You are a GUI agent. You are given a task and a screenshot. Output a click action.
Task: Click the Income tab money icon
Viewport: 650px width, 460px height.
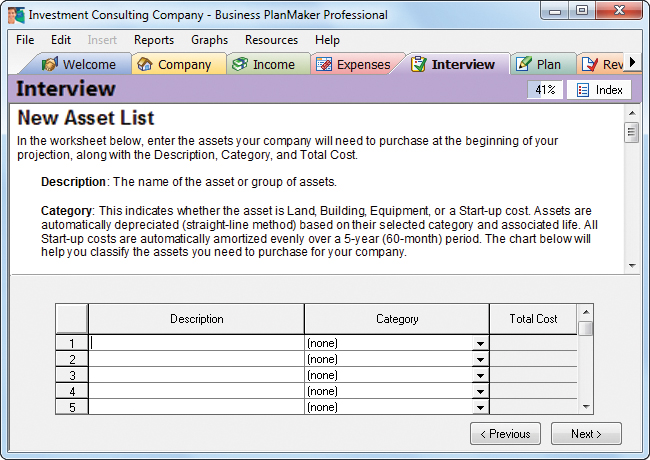pyautogui.click(x=239, y=64)
